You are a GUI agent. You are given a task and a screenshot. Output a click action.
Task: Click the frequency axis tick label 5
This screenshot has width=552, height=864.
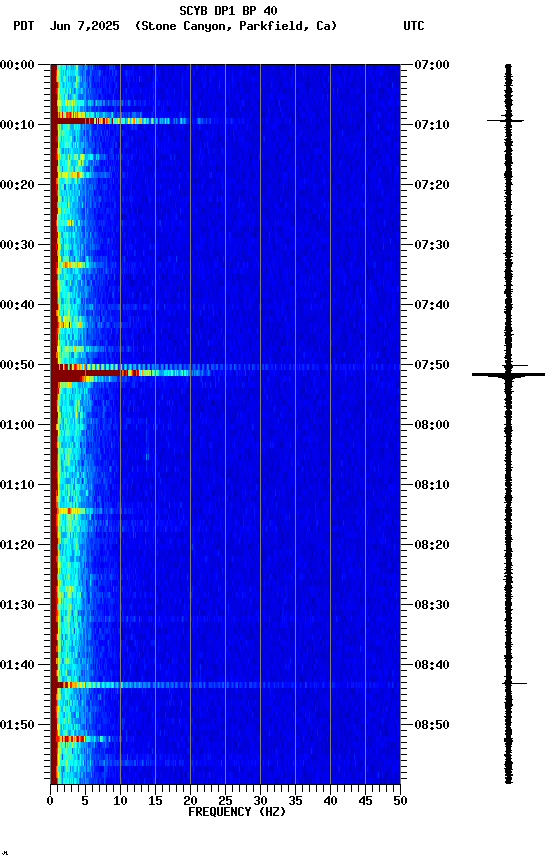click(x=85, y=801)
